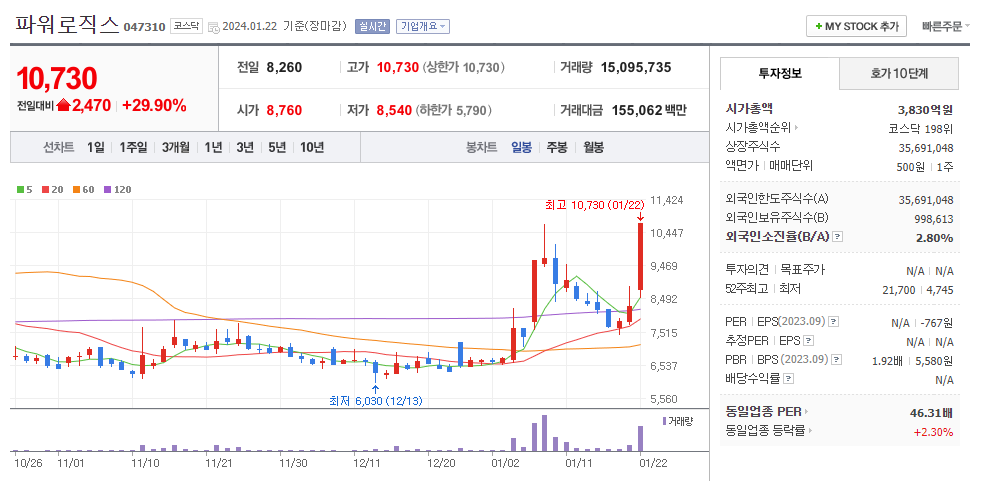Screen dimensions: 989x481
Task: Click the 시가 value 8,760
Action: (x=284, y=111)
